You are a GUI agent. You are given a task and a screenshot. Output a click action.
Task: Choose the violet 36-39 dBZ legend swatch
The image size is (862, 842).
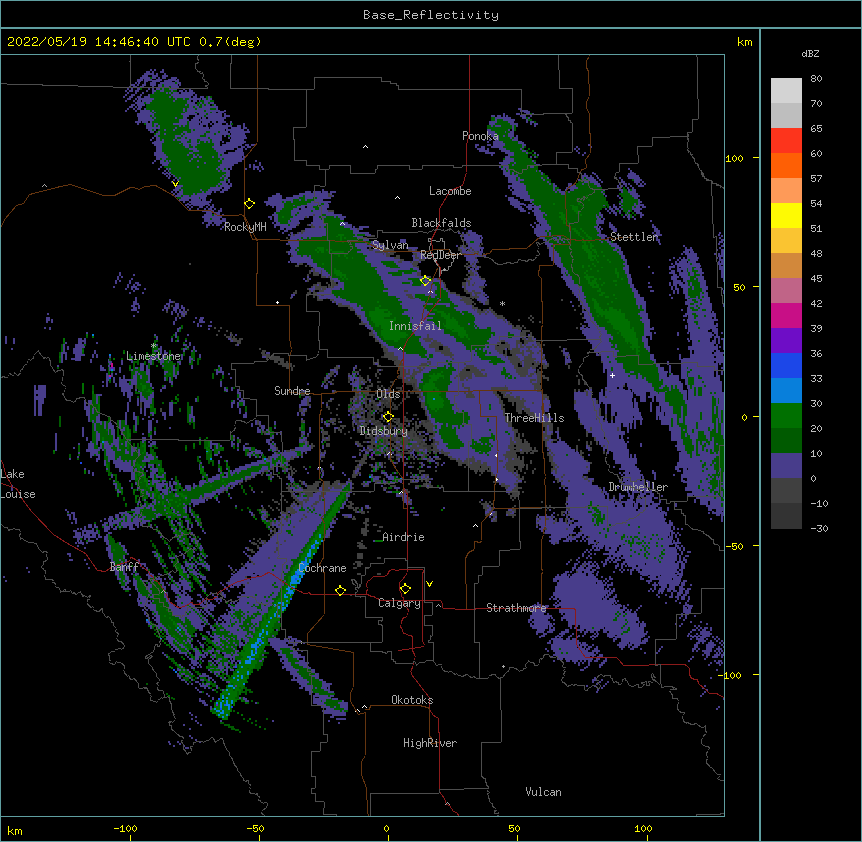pyautogui.click(x=786, y=341)
